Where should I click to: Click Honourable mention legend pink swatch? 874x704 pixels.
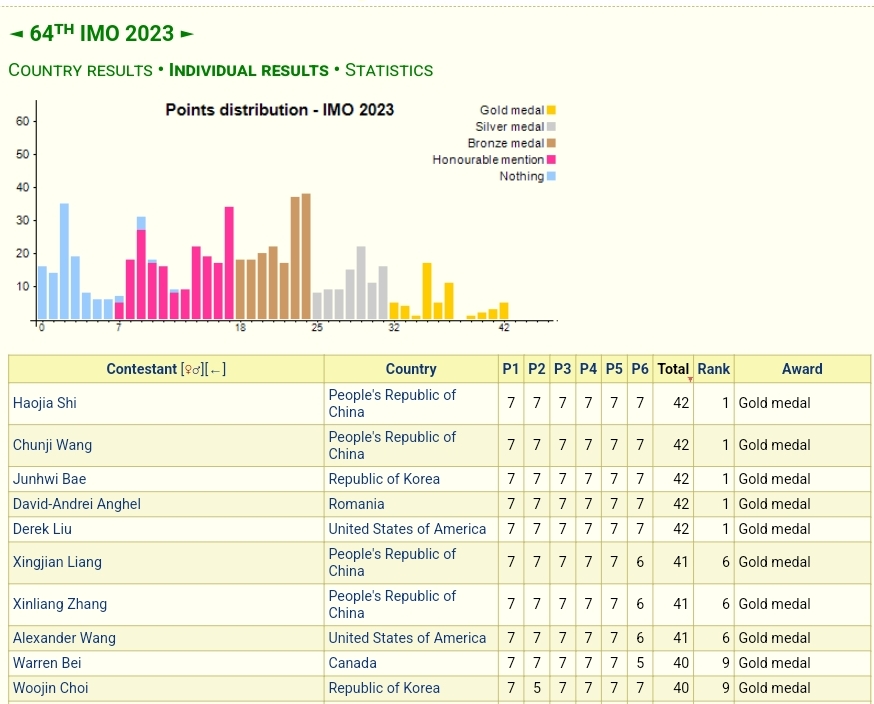pos(551,160)
